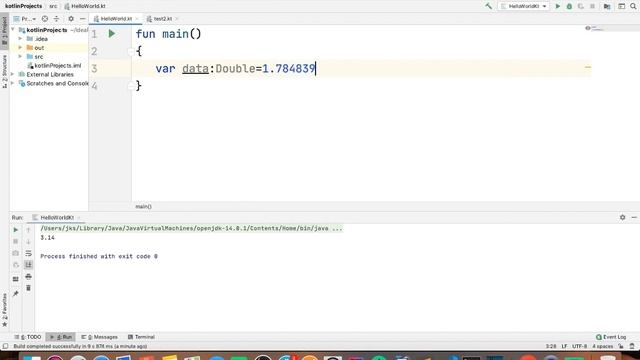The height and width of the screenshot is (360, 640).
Task: Toggle the Run tool window button
Action: (x=61, y=337)
